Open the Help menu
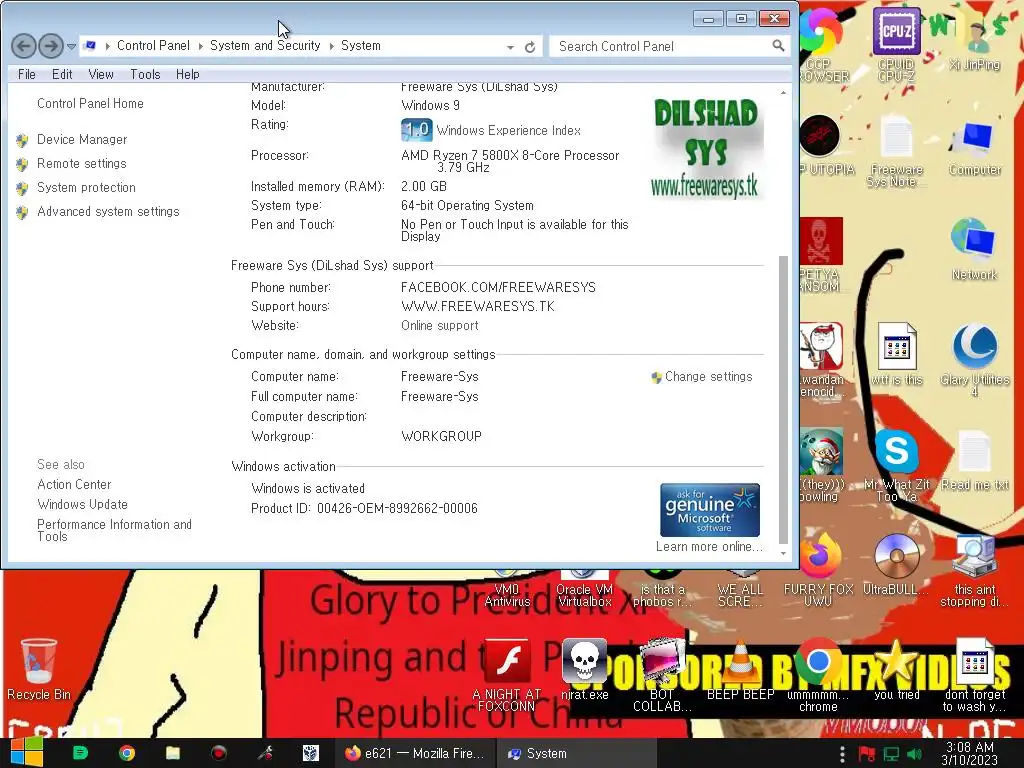Screen dimensions: 1024x768 (x=187, y=74)
